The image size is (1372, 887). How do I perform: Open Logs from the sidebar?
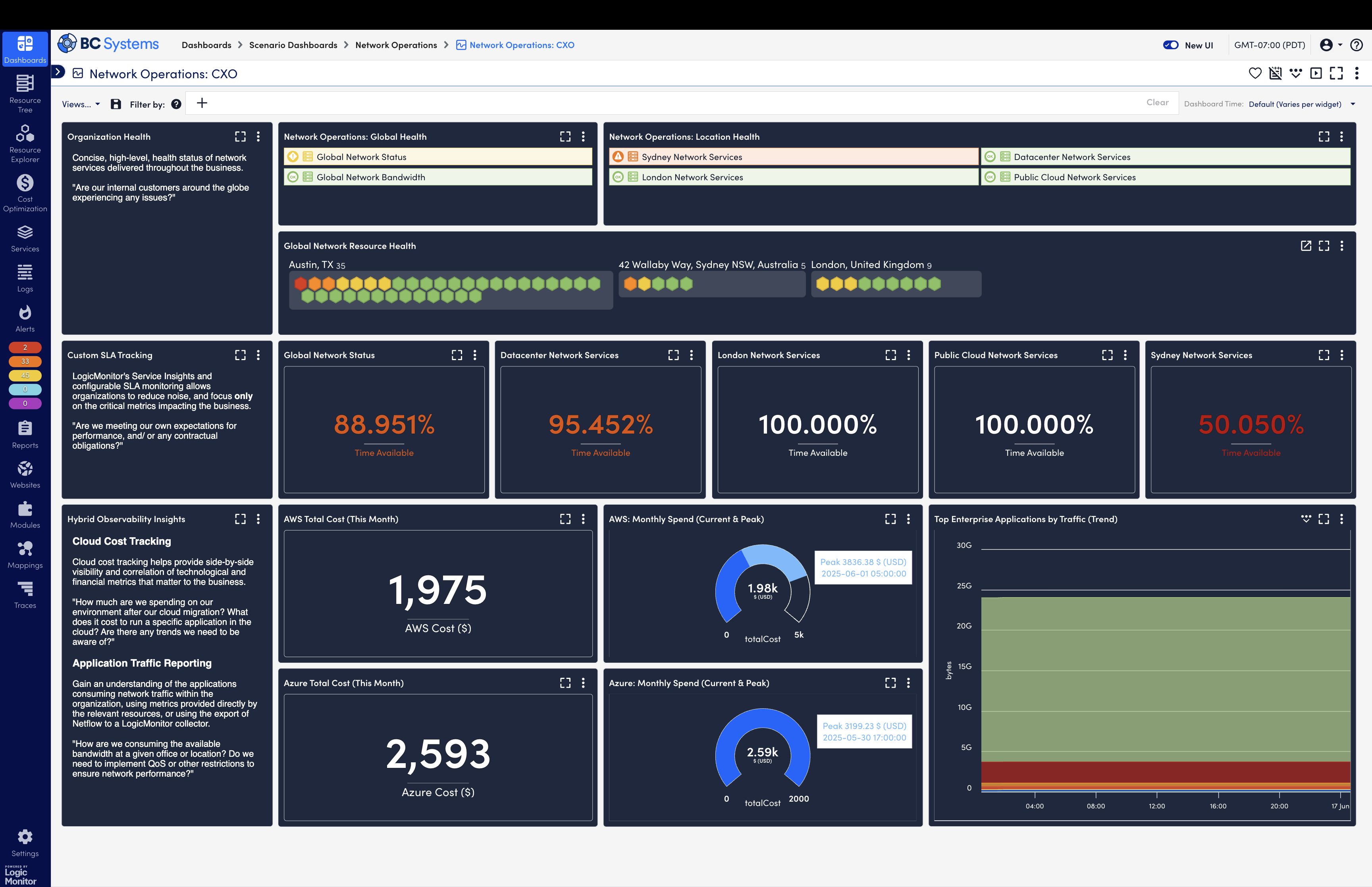click(25, 279)
